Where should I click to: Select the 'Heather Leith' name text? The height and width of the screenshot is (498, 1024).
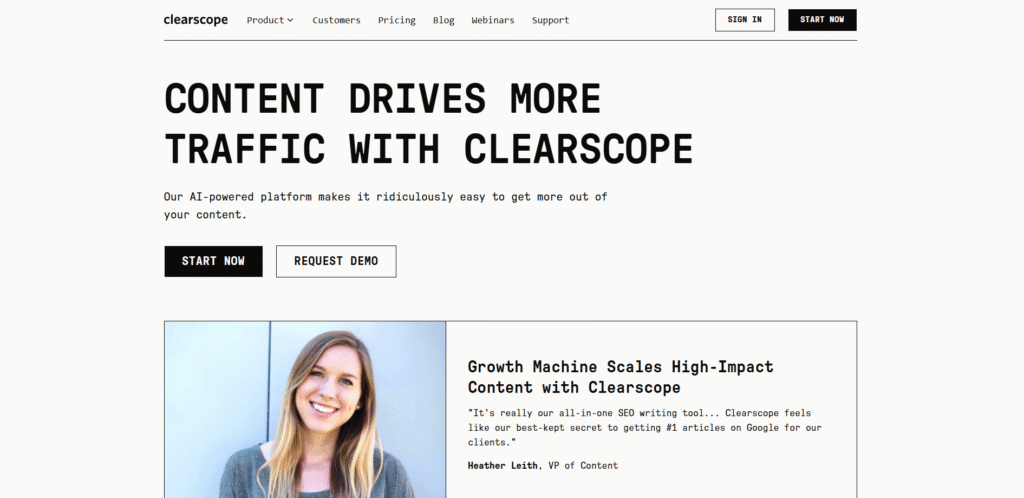502,465
